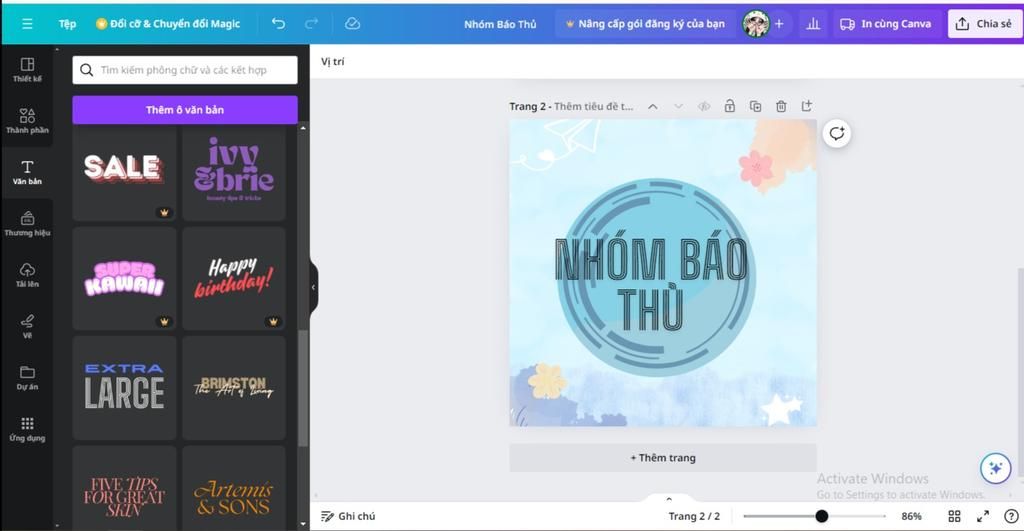This screenshot has height=531, width=1024.
Task: Open Ứng dụng apps panel
Action: [x=27, y=429]
